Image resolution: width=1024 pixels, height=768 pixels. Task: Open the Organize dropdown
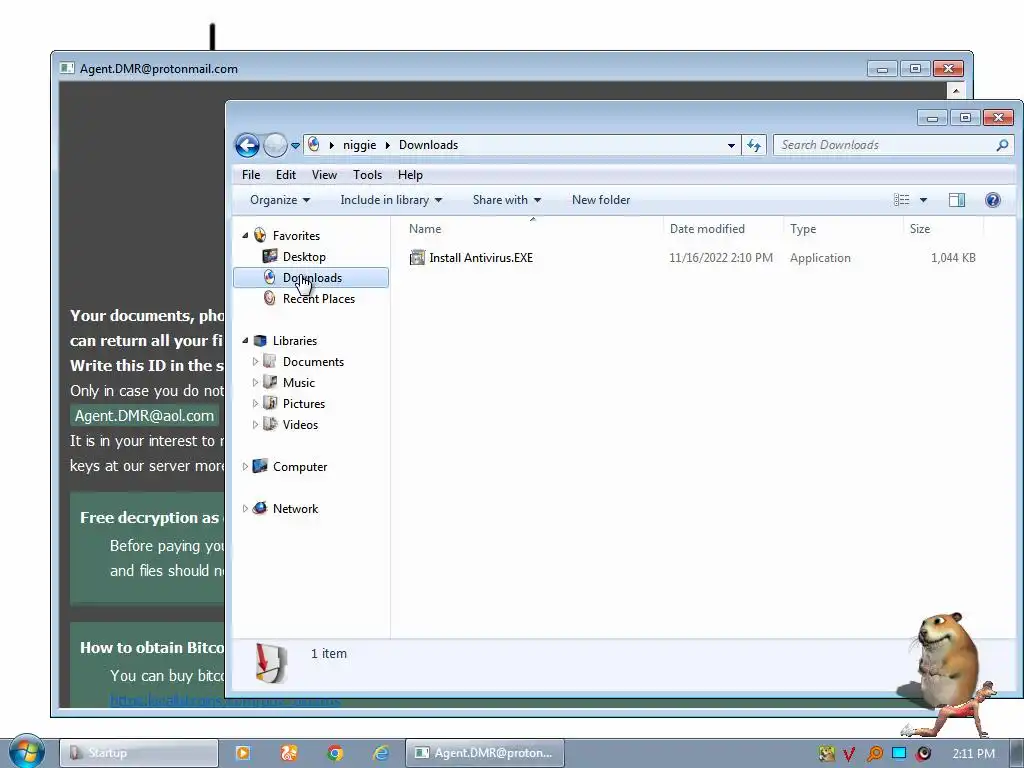[x=280, y=200]
